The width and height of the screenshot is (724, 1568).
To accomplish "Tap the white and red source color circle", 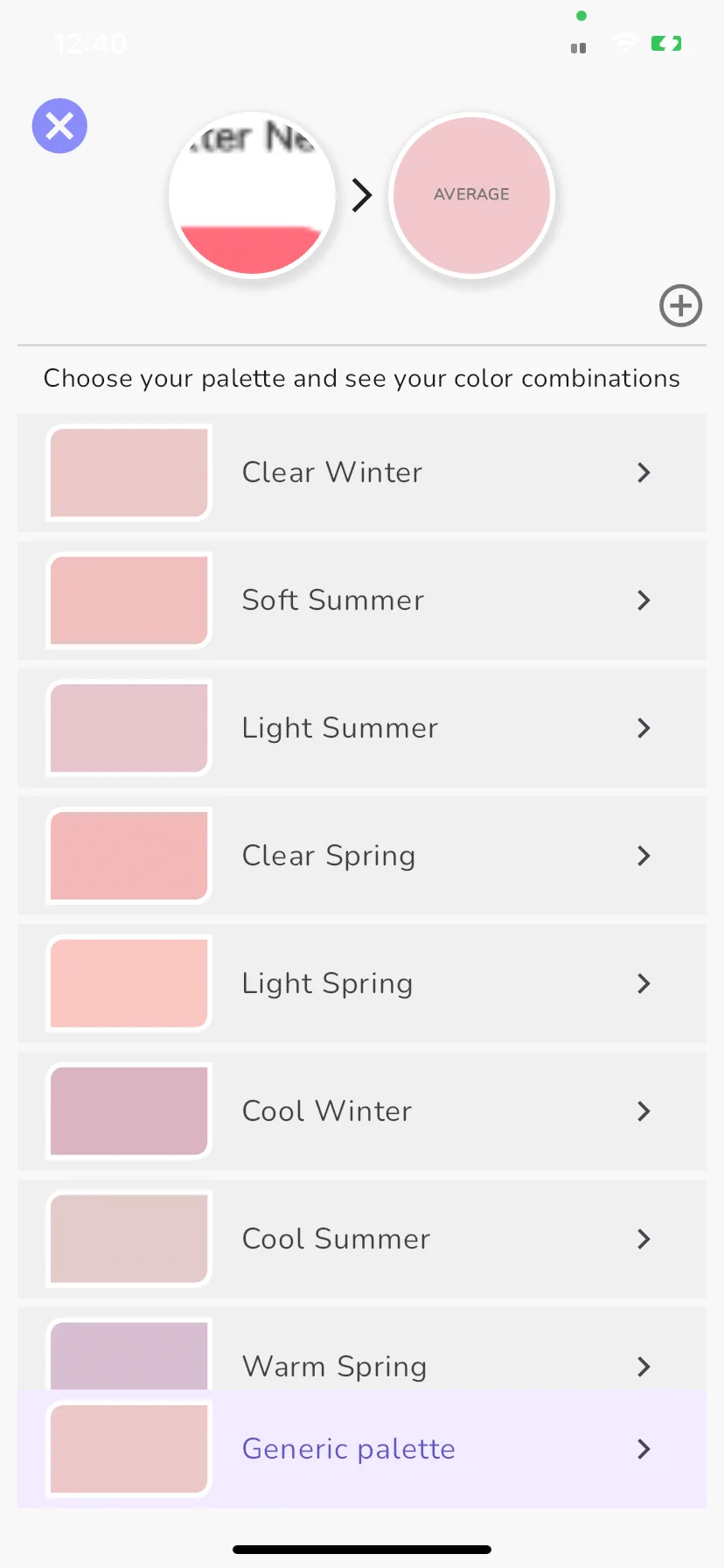I will 252,195.
